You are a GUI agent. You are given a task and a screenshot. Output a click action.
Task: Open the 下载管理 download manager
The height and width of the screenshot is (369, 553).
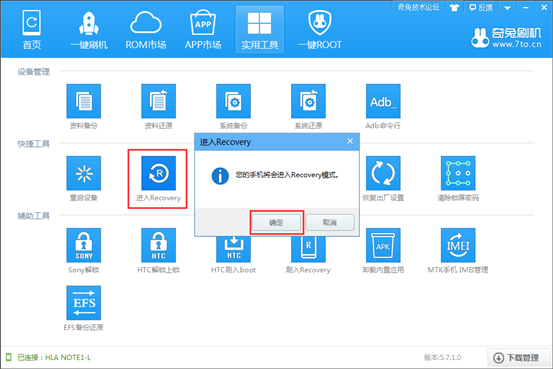[518, 358]
